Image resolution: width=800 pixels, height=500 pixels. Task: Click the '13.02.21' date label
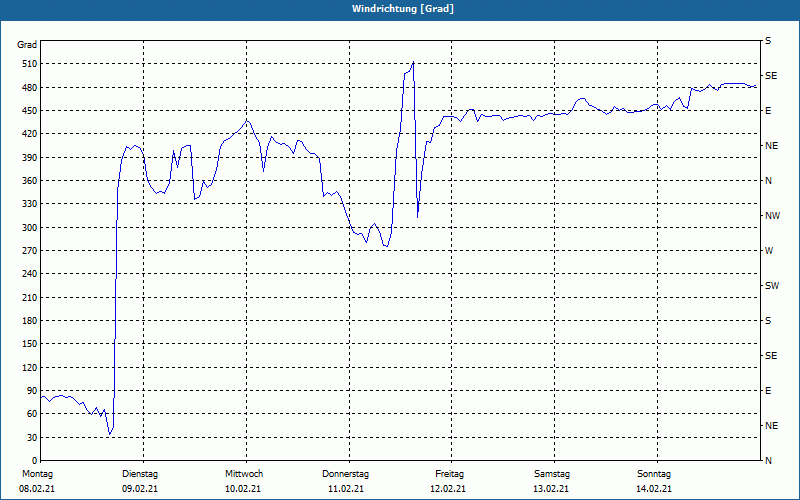[551, 489]
